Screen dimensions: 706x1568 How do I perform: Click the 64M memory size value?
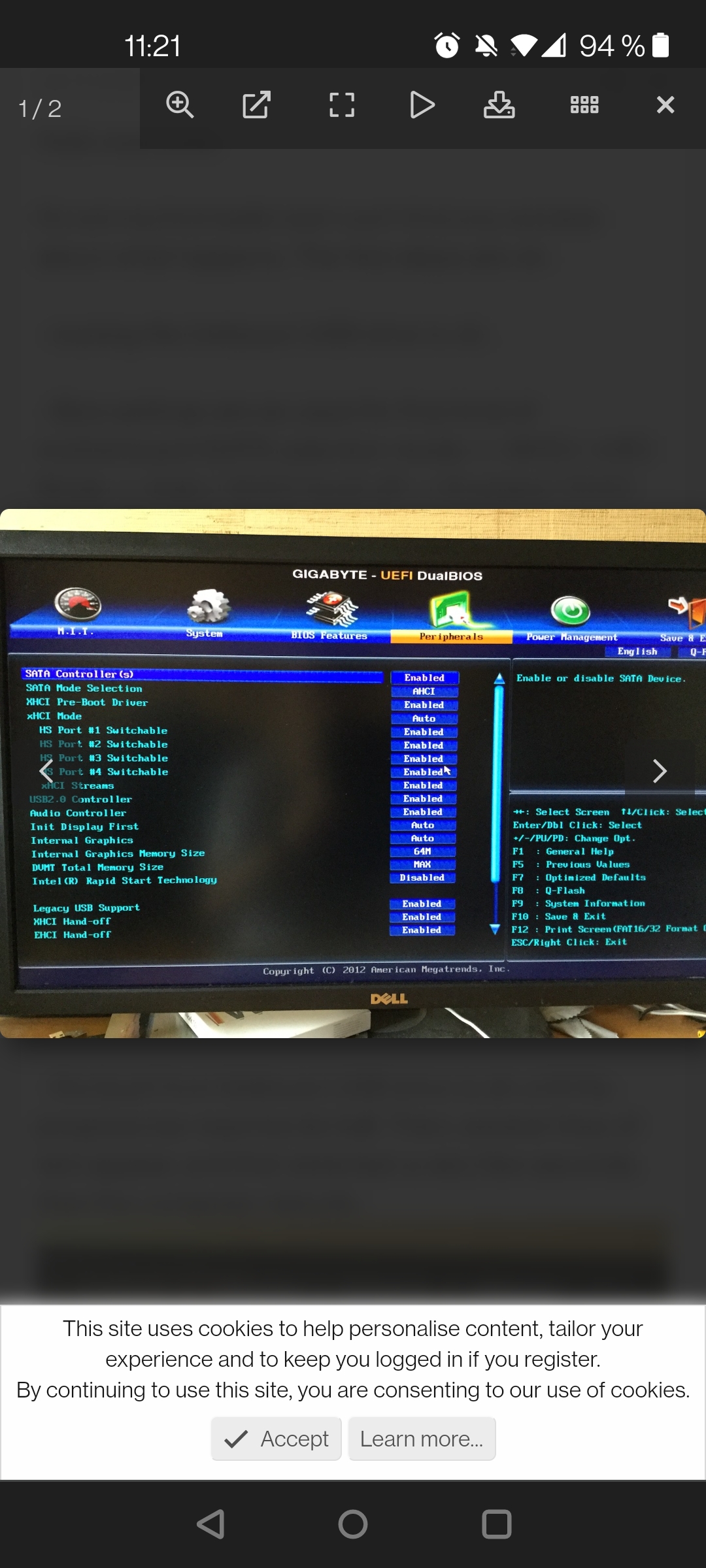click(x=422, y=851)
